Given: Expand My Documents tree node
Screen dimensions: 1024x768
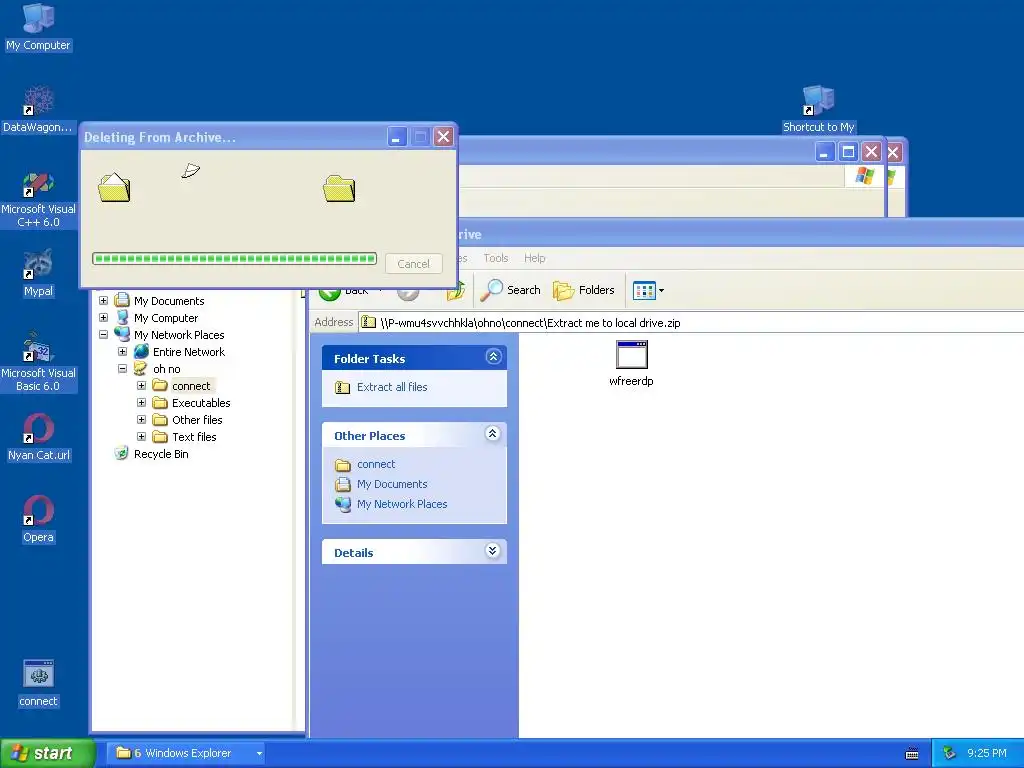Looking at the screenshot, I should point(103,300).
